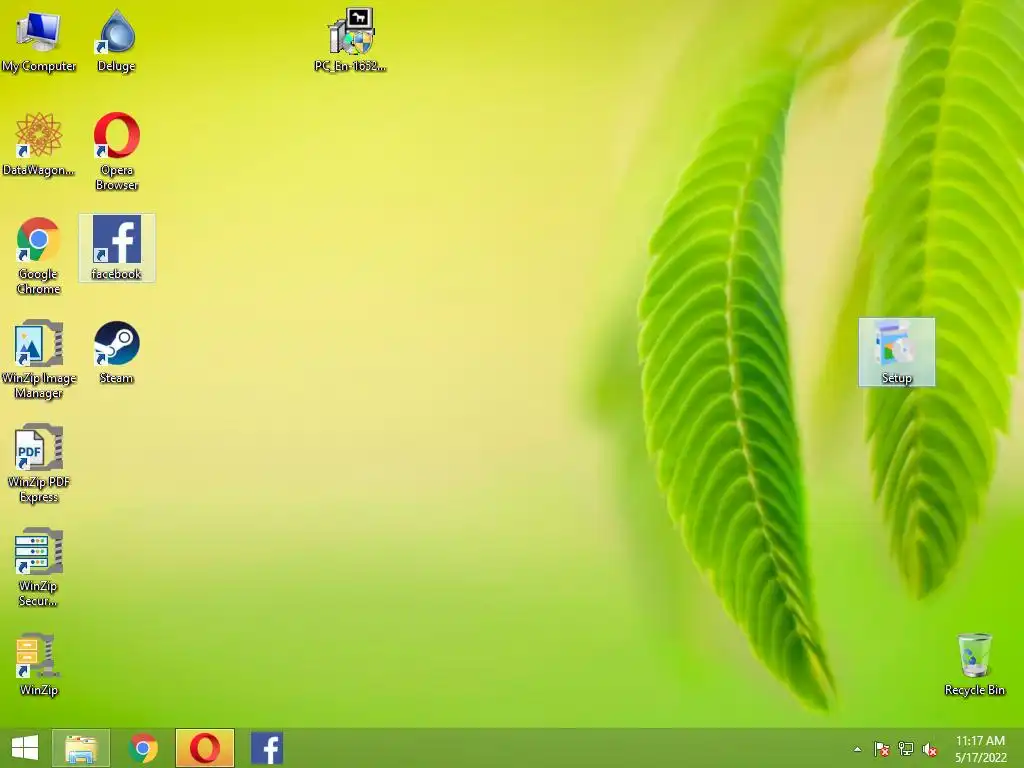The width and height of the screenshot is (1024, 768).
Task: Switch to Opera in the taskbar
Action: [x=204, y=748]
